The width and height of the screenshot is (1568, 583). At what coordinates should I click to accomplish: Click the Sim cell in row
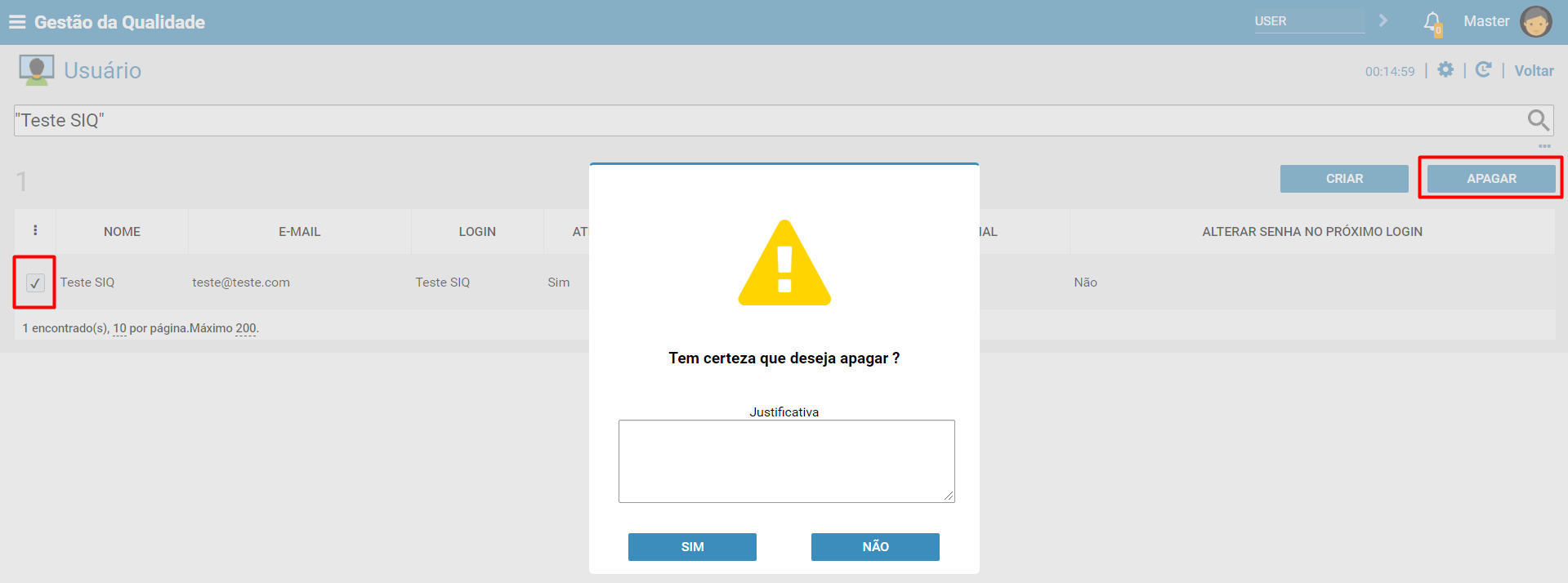point(559,283)
